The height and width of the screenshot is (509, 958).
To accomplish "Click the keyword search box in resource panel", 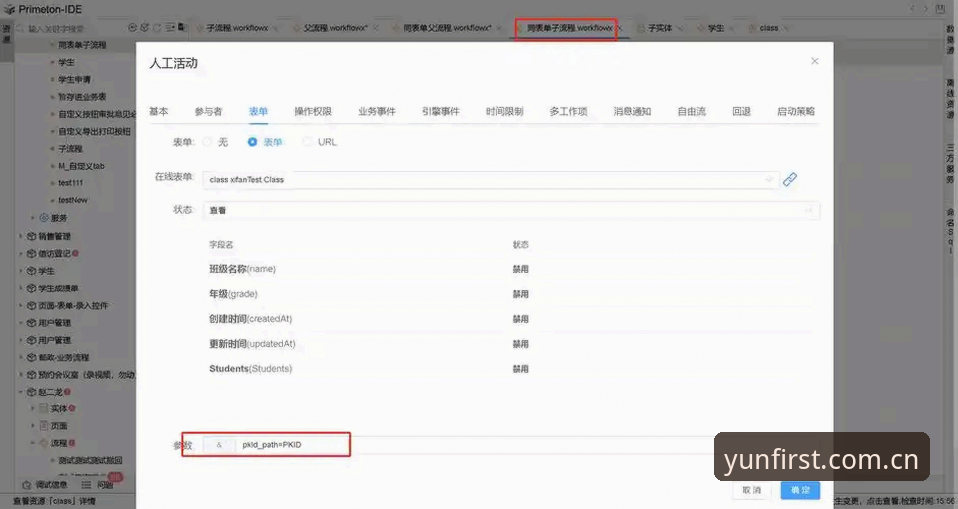I will coord(70,28).
